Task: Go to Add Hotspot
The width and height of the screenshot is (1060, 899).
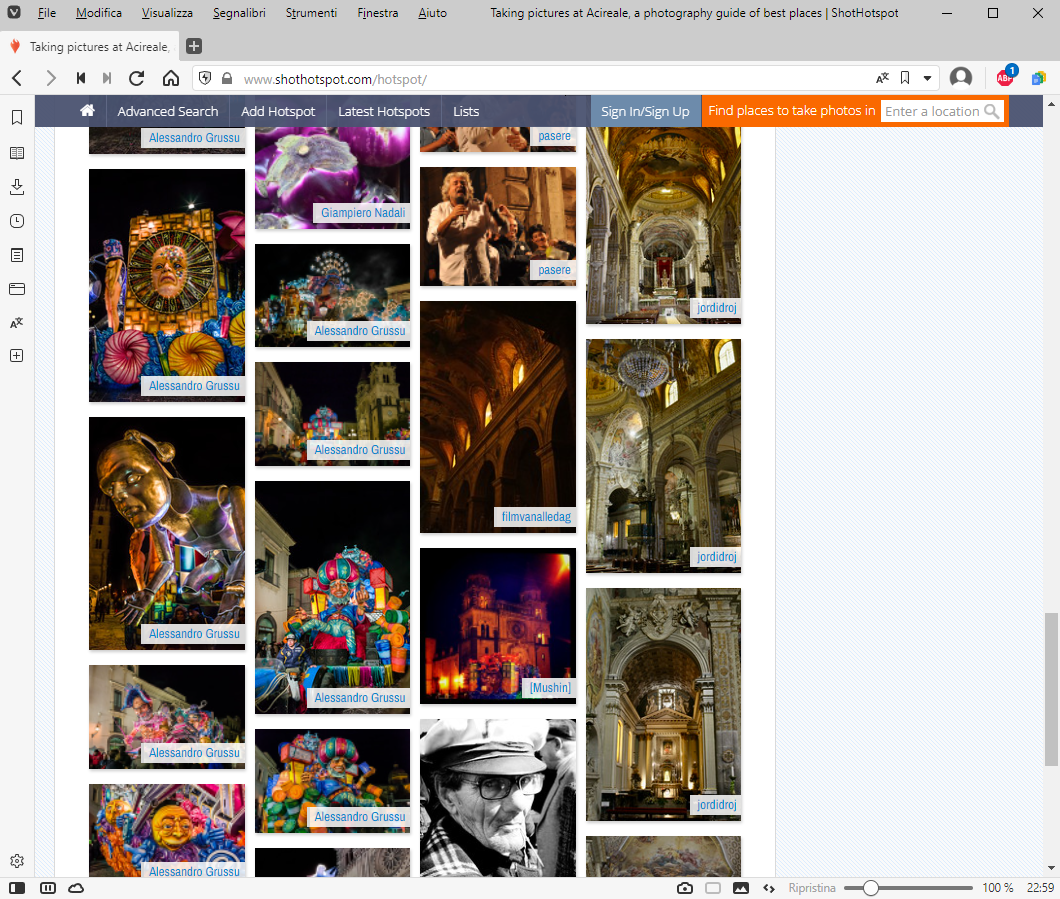Action: click(x=278, y=111)
